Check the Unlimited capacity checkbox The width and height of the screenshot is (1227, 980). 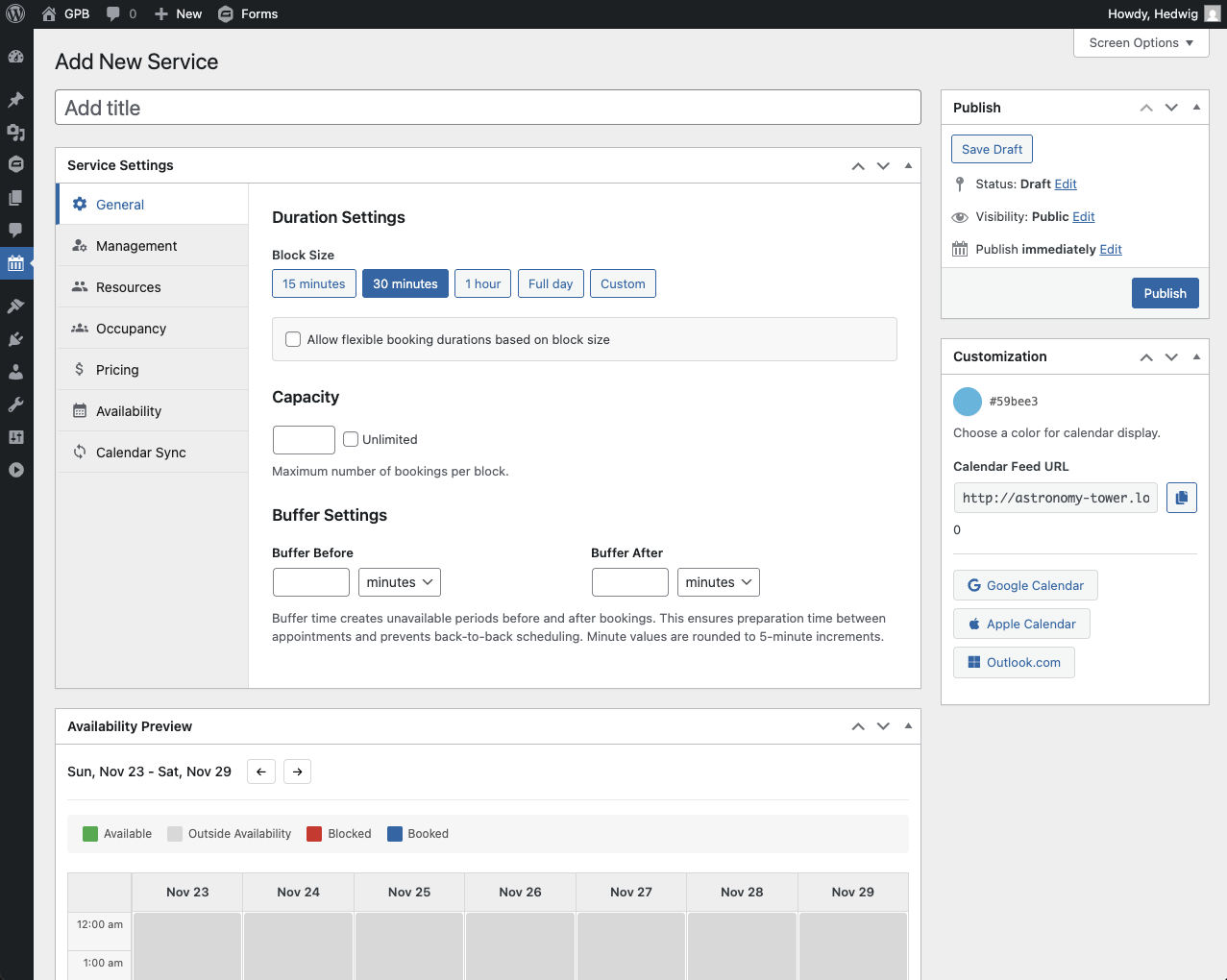click(x=351, y=439)
